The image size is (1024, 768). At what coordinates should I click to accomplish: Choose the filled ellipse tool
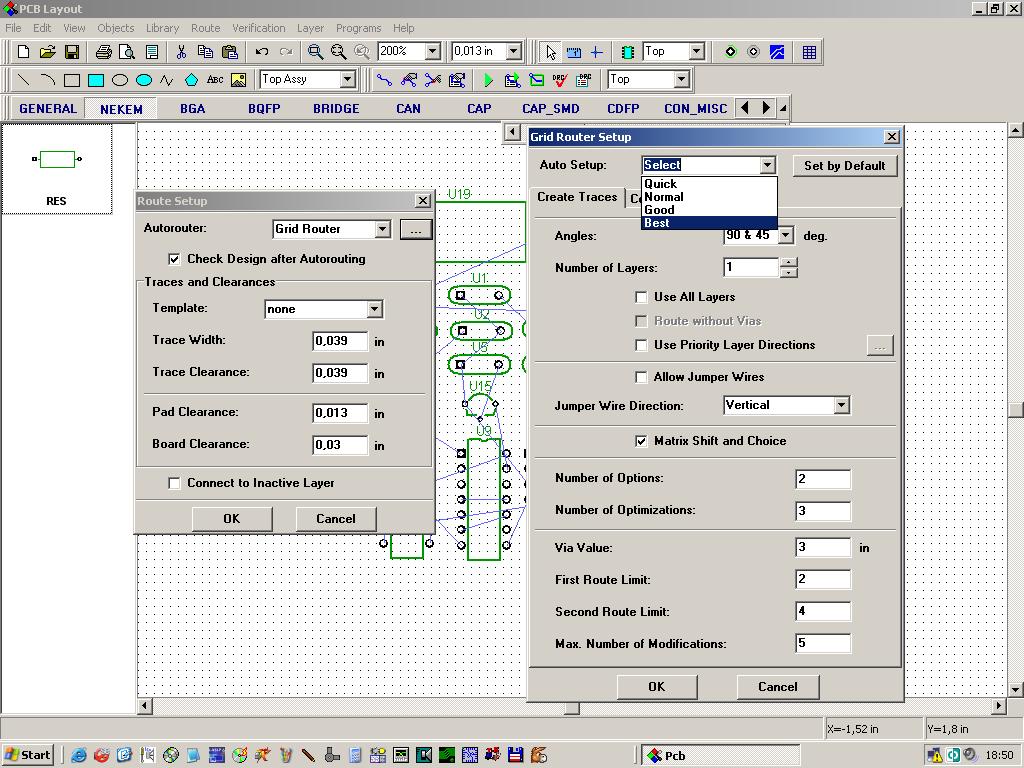(x=144, y=80)
